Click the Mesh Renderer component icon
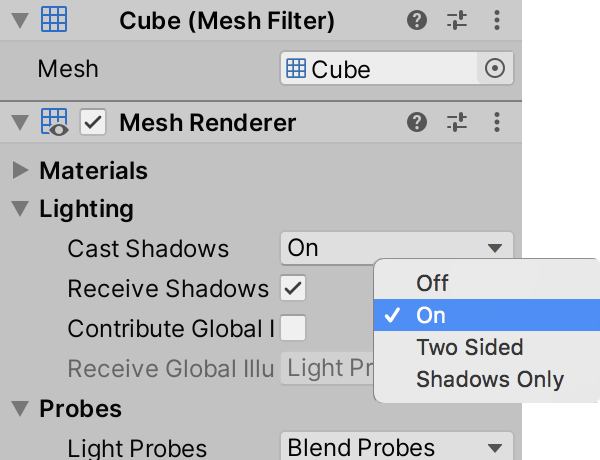 coord(54,123)
